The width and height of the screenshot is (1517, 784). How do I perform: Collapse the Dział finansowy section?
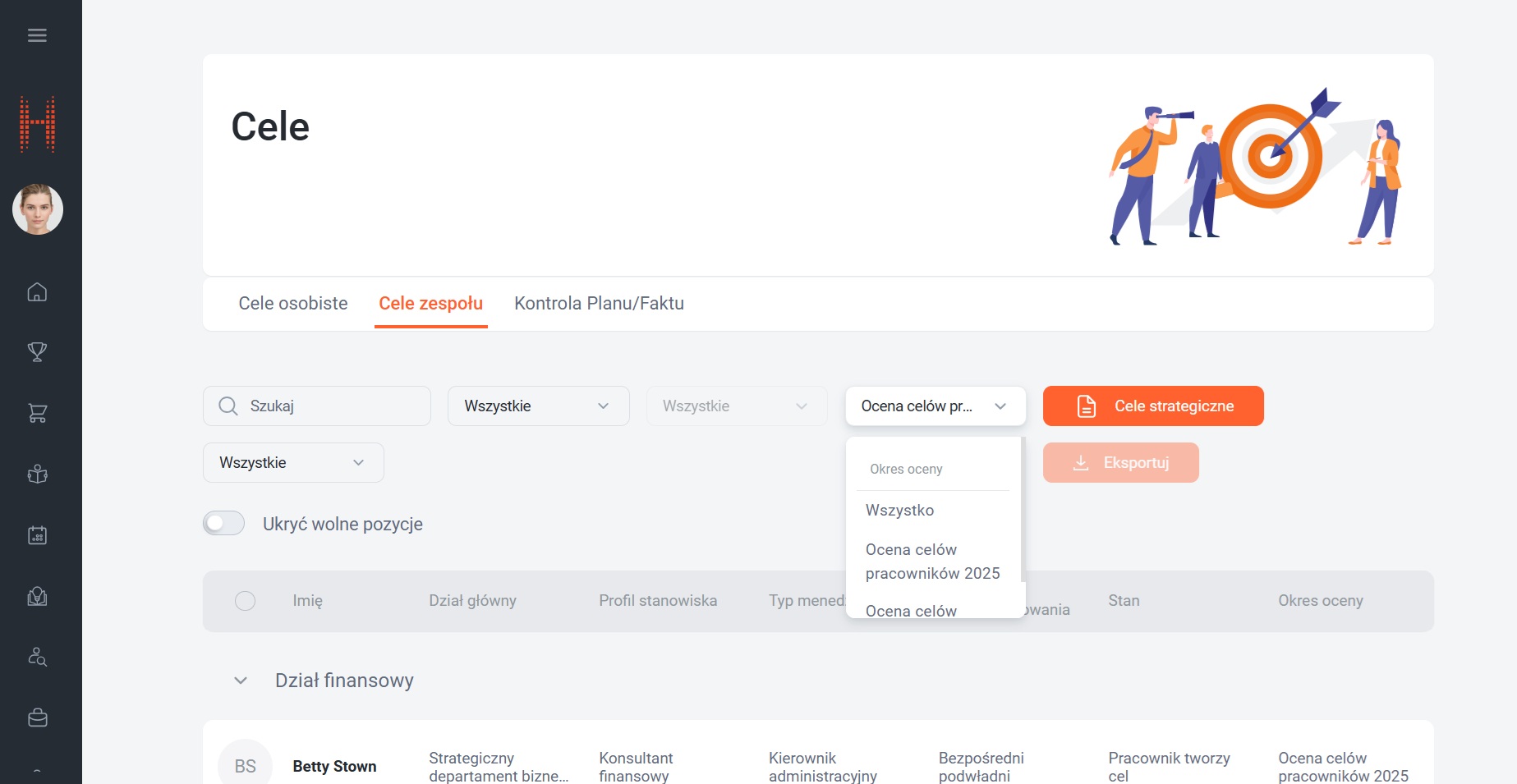[x=241, y=681]
